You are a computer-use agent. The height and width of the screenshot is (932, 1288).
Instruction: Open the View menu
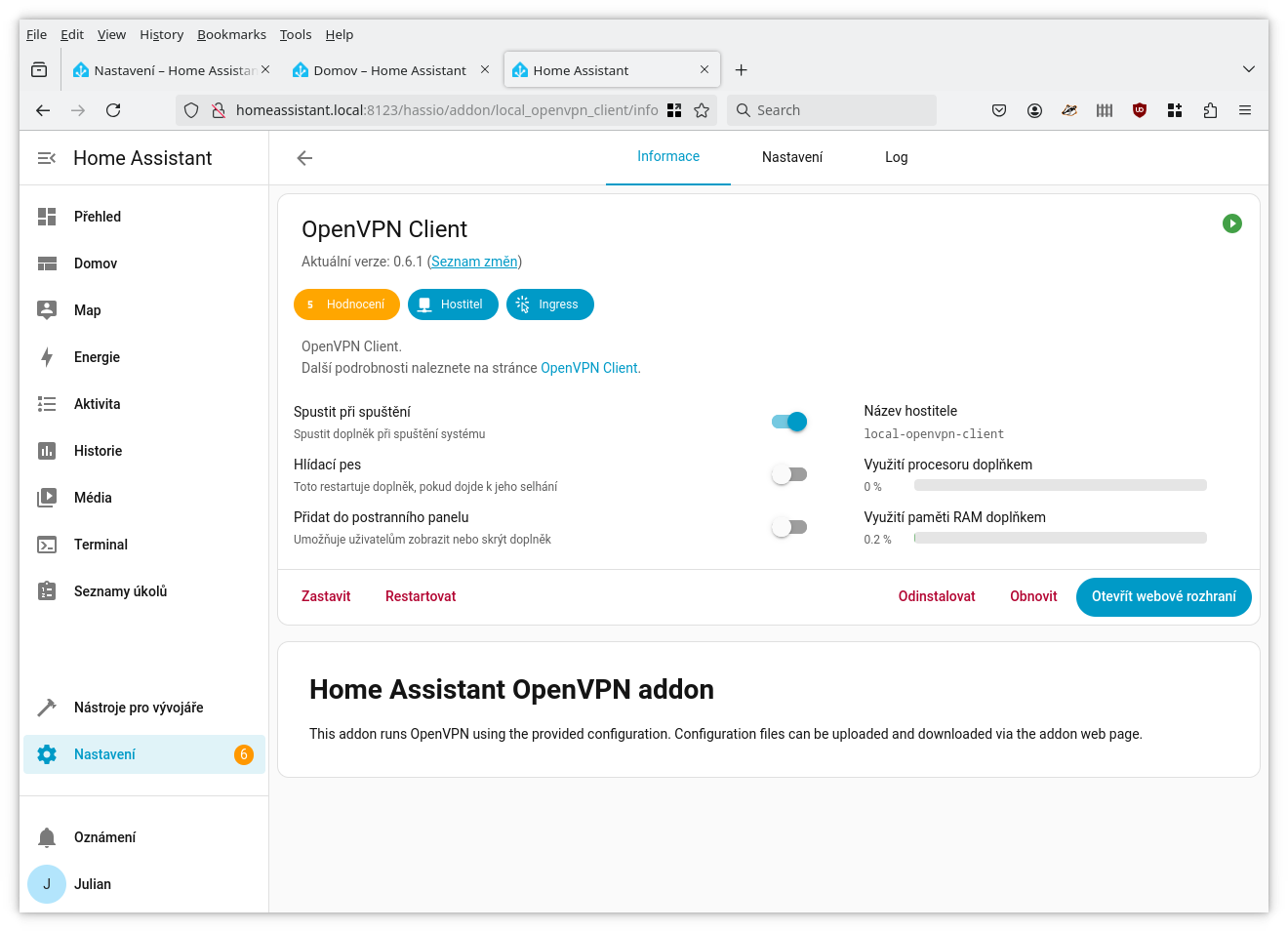[x=111, y=34]
